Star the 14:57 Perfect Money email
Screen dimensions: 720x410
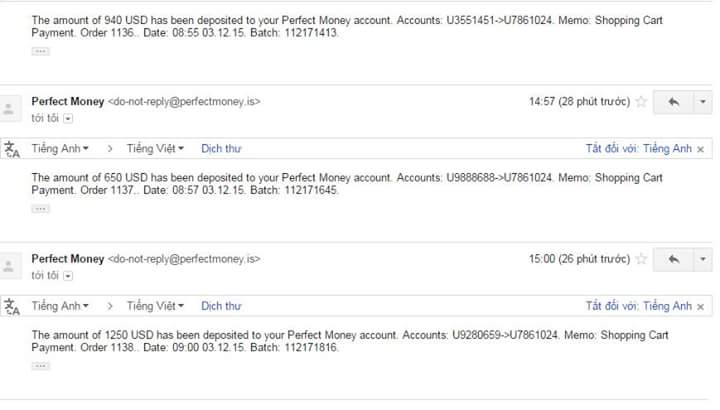(641, 101)
